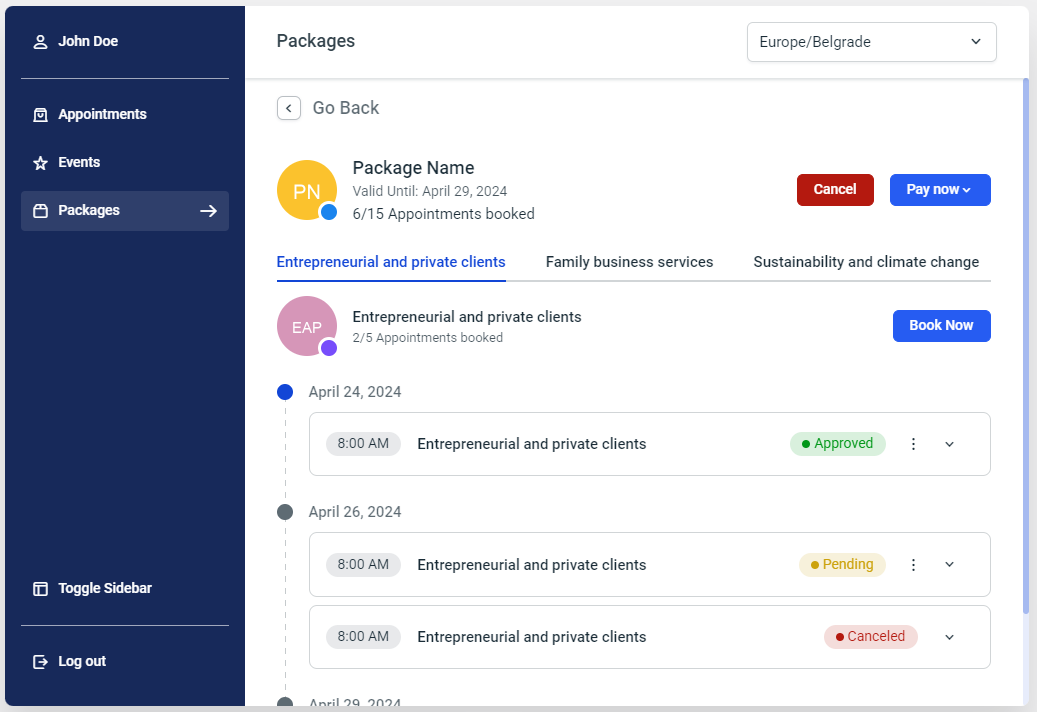The width and height of the screenshot is (1037, 712).
Task: Open the three-dot menu for the Pending appointment
Action: [913, 565]
